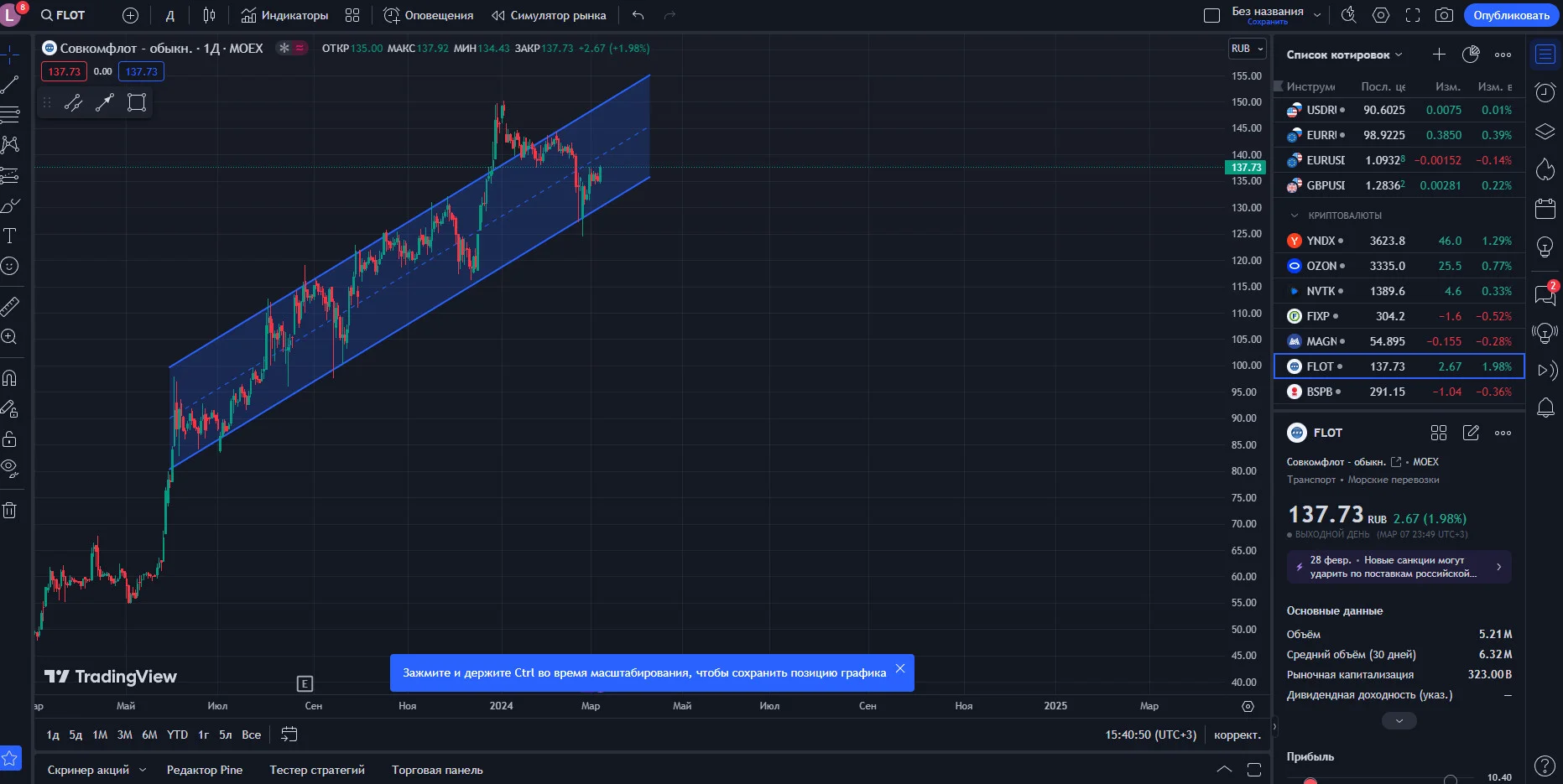Click the 'Опубликовать' button
The width and height of the screenshot is (1563, 784).
coord(1511,15)
